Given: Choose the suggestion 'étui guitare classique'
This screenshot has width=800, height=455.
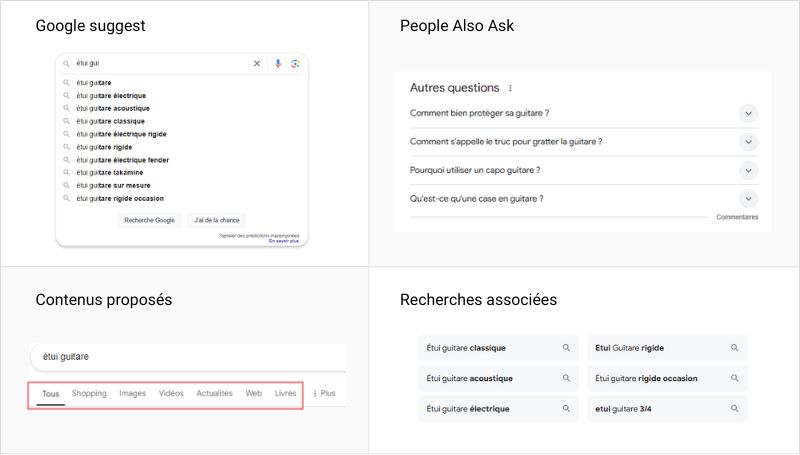Looking at the screenshot, I should [111, 121].
